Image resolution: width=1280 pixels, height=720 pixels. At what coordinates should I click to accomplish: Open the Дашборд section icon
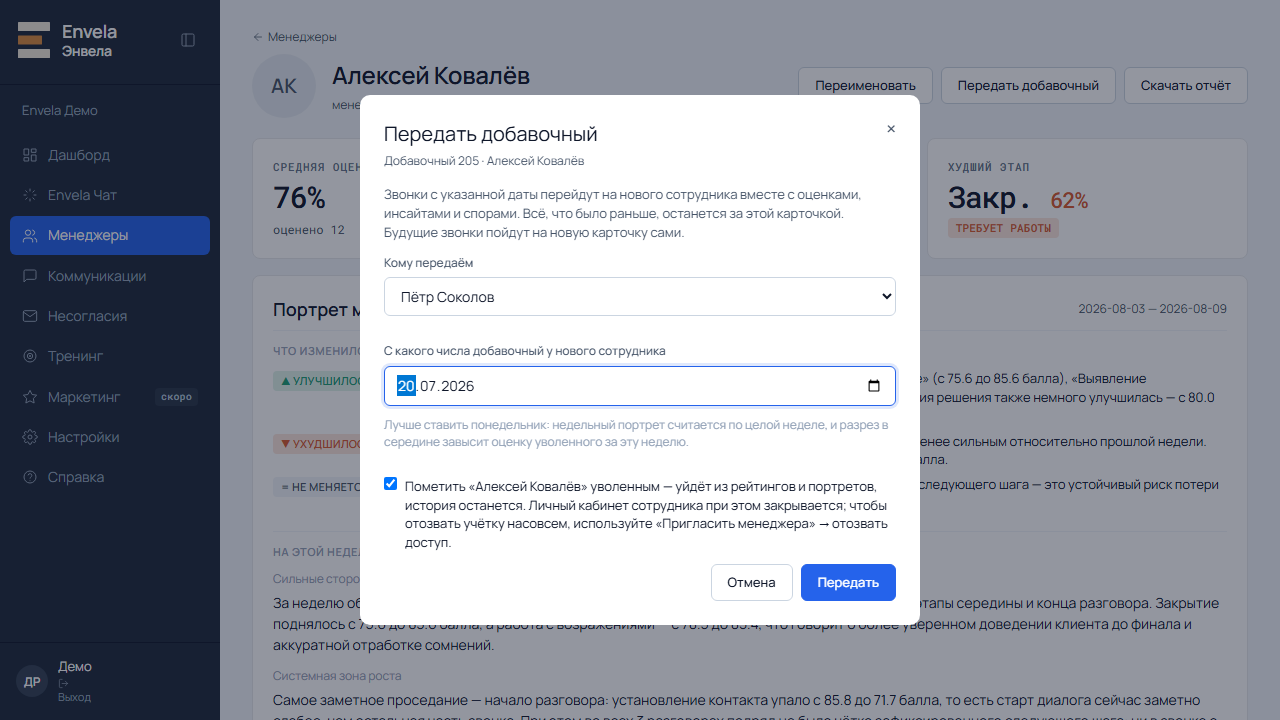[30, 155]
